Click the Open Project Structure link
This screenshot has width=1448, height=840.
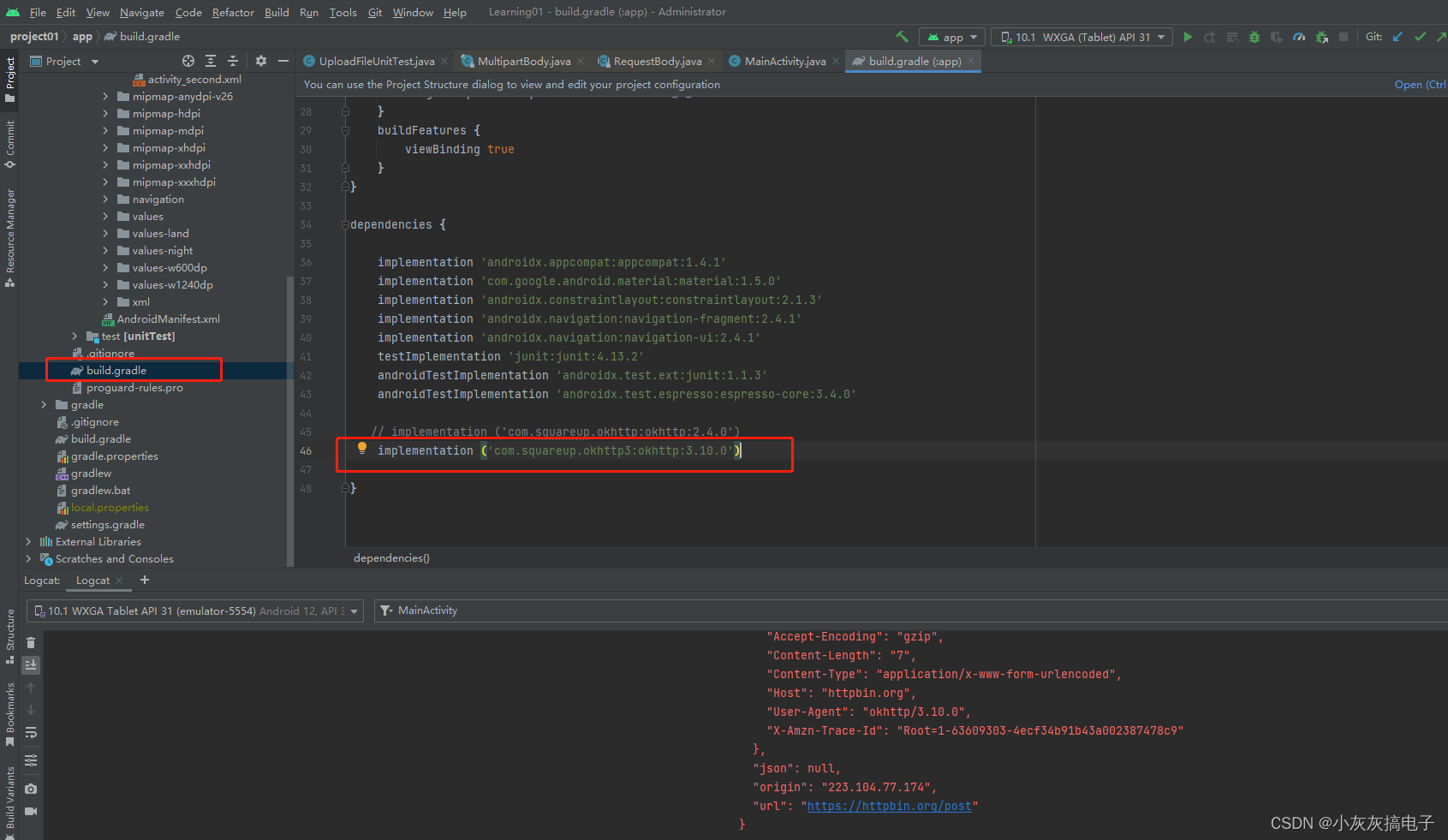tap(1420, 84)
